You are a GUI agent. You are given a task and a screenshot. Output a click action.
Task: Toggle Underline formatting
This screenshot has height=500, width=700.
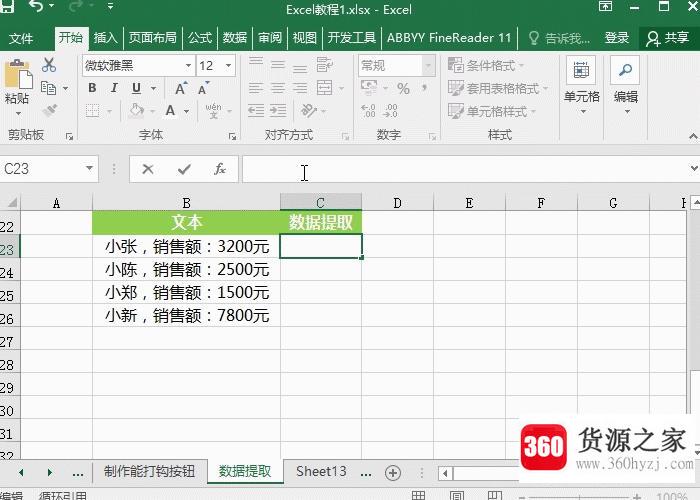137,88
